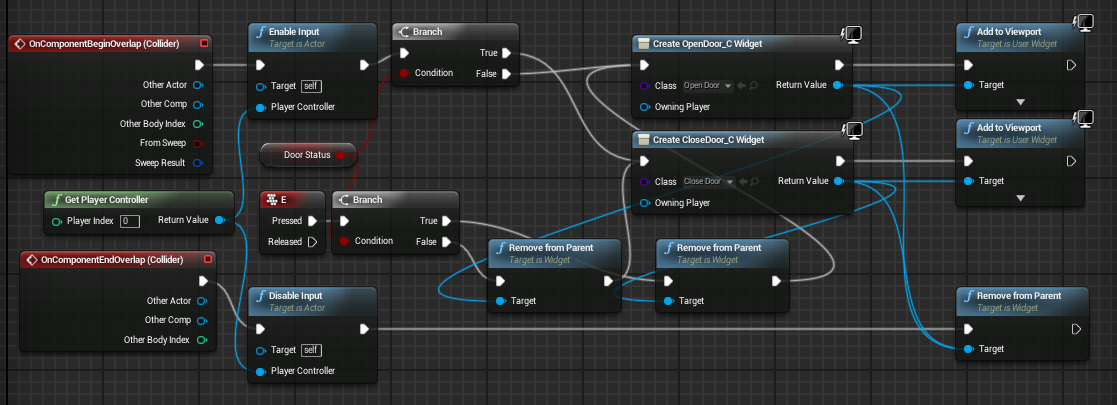Click the exec output pin of upper Add to Viewport

tap(1071, 65)
